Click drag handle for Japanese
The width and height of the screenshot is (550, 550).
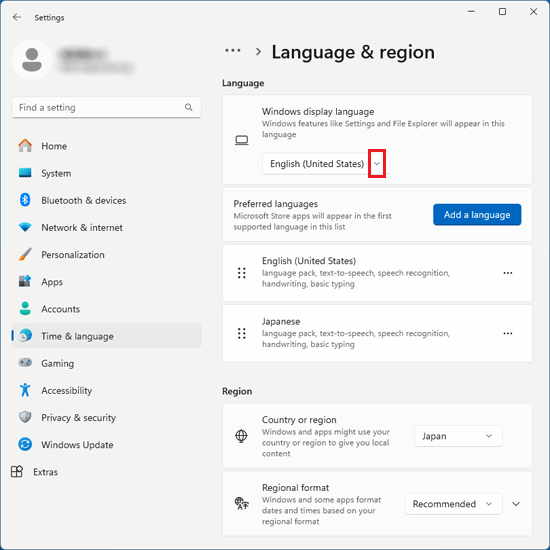point(241,333)
